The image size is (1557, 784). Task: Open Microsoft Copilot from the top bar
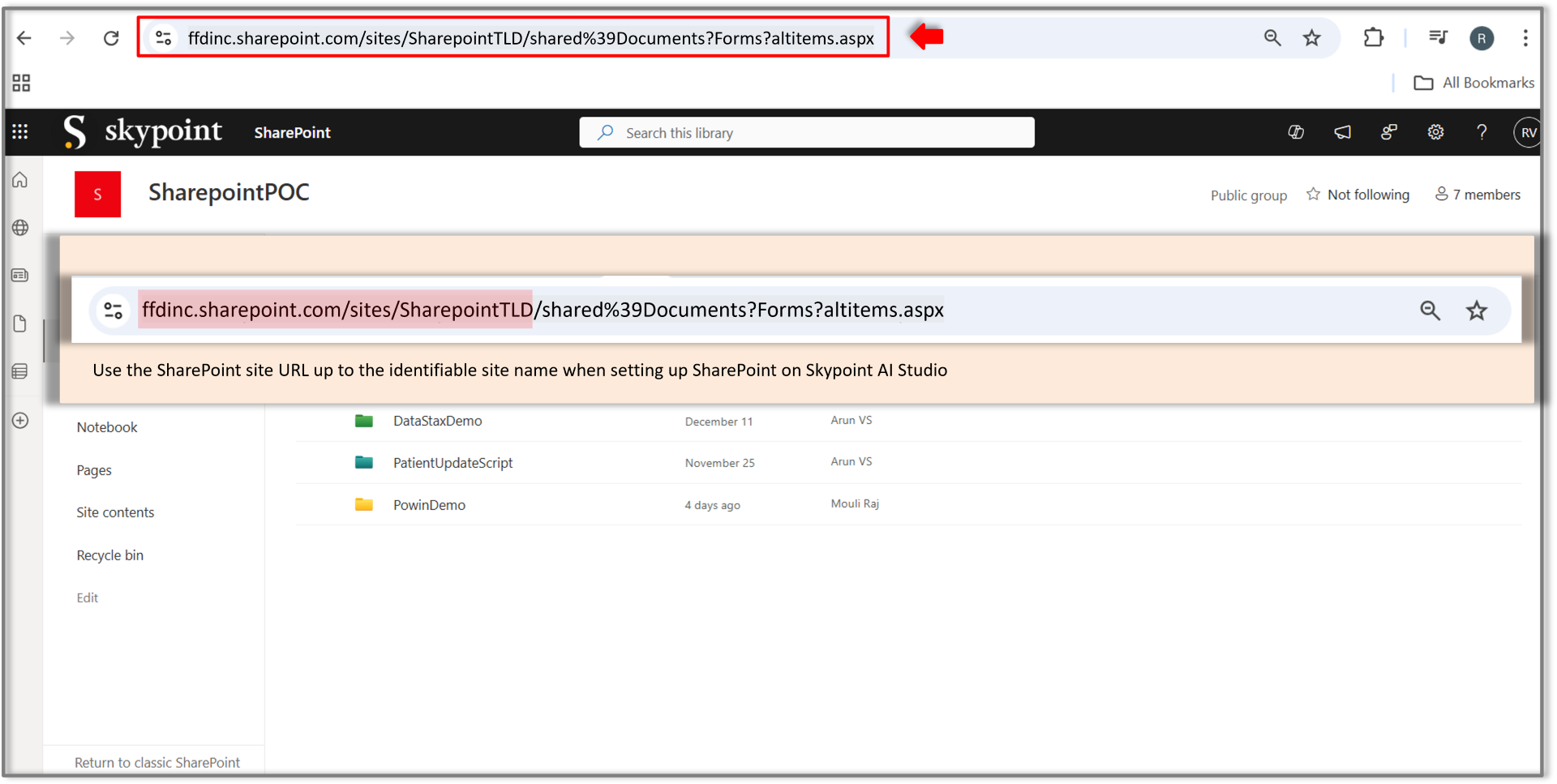click(1296, 132)
